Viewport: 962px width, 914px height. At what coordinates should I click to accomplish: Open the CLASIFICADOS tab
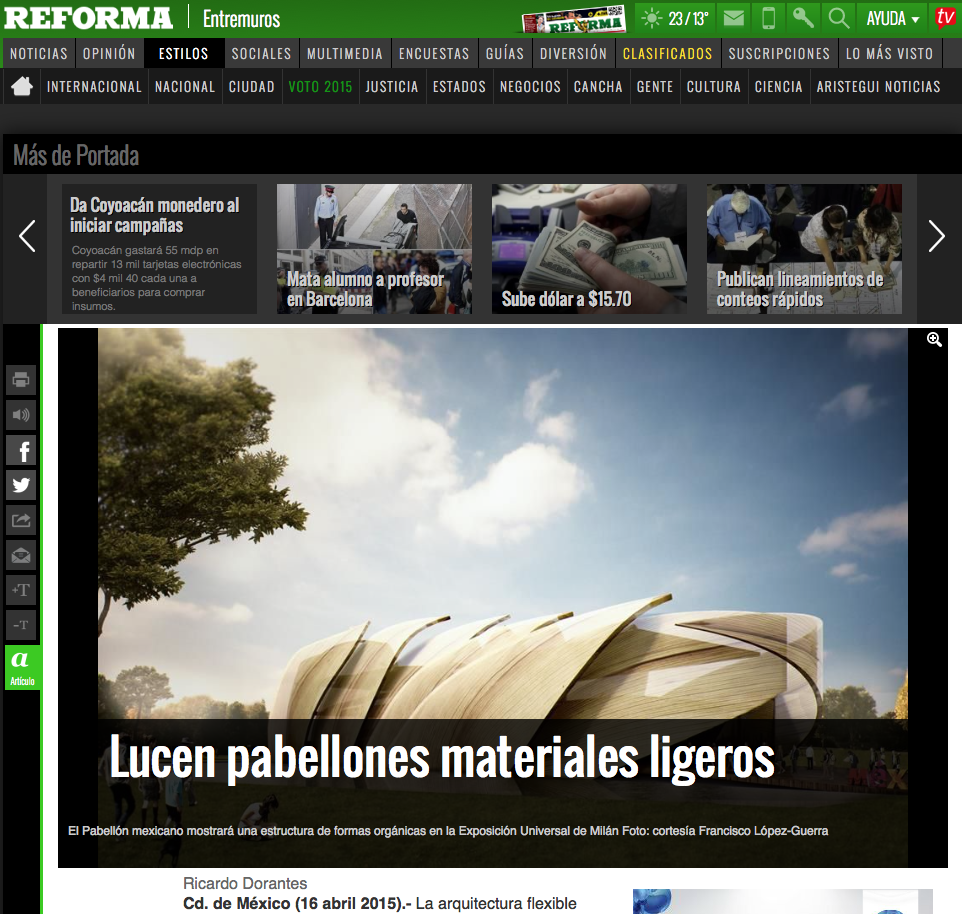point(668,53)
